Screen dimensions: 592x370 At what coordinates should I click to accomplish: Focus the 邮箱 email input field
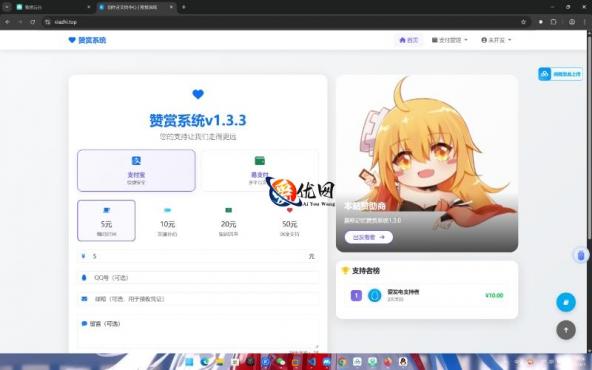coord(198,299)
